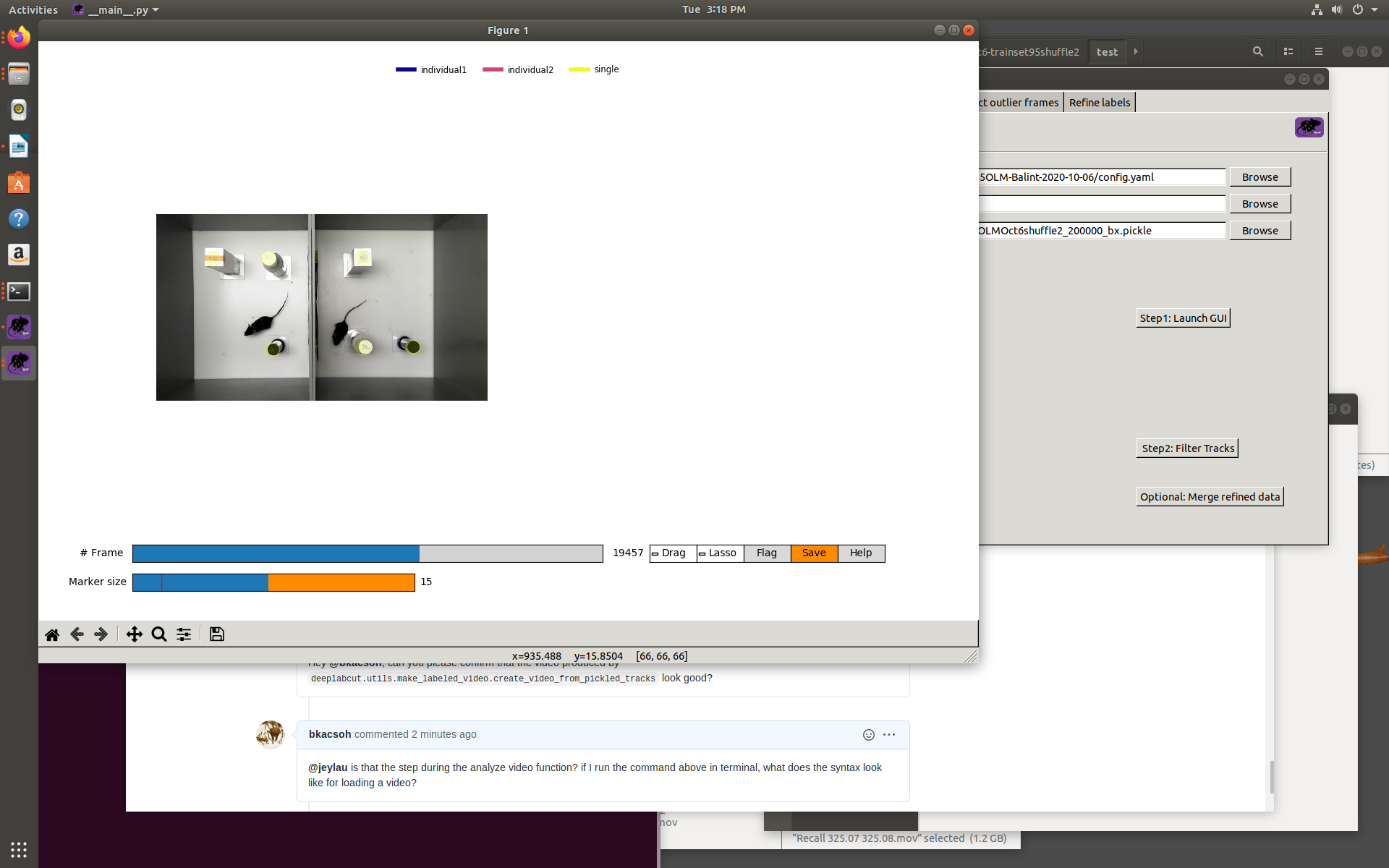Screen dimensions: 1389x868
Task: Open the bkacsoh username link
Action: 330,734
